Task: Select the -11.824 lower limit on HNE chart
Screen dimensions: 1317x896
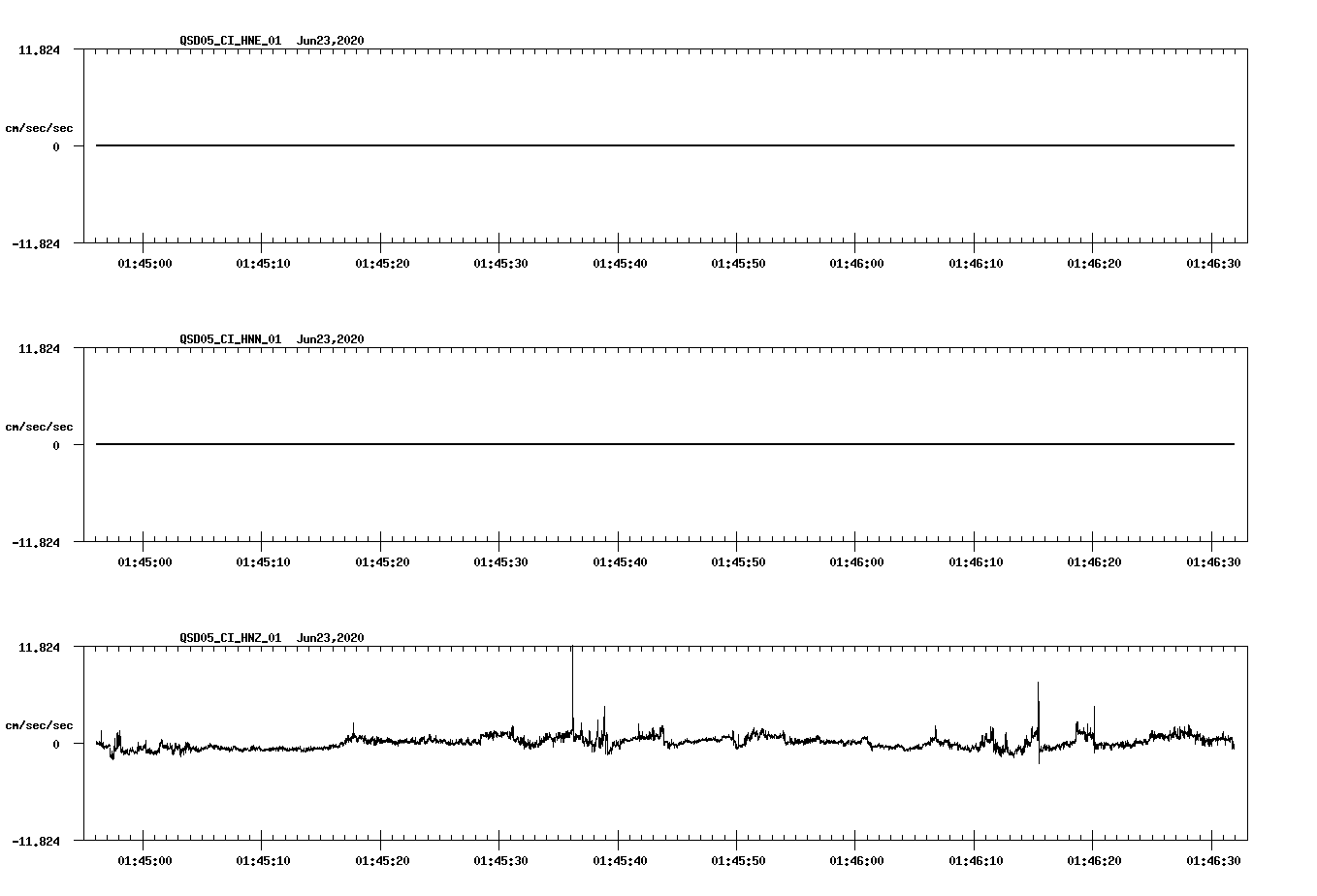Action: tap(36, 243)
